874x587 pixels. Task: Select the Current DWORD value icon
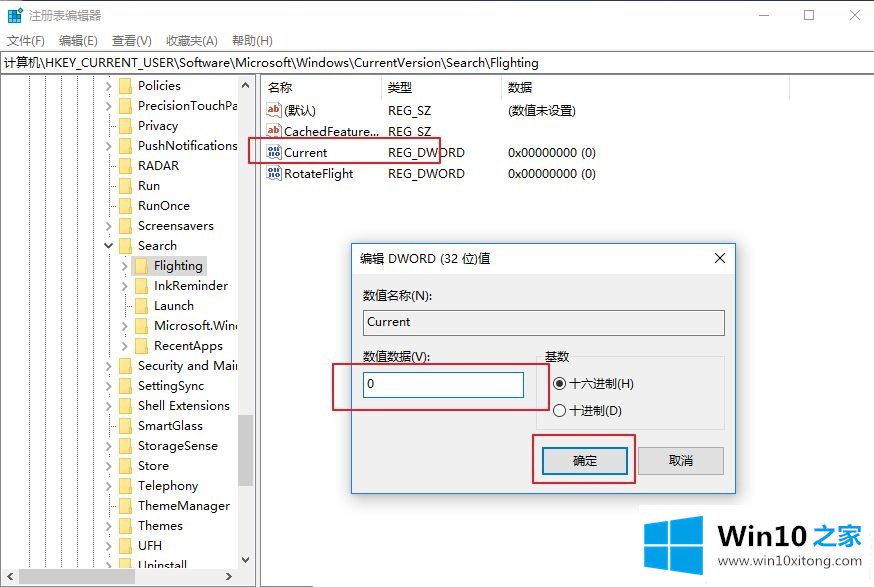pos(274,152)
